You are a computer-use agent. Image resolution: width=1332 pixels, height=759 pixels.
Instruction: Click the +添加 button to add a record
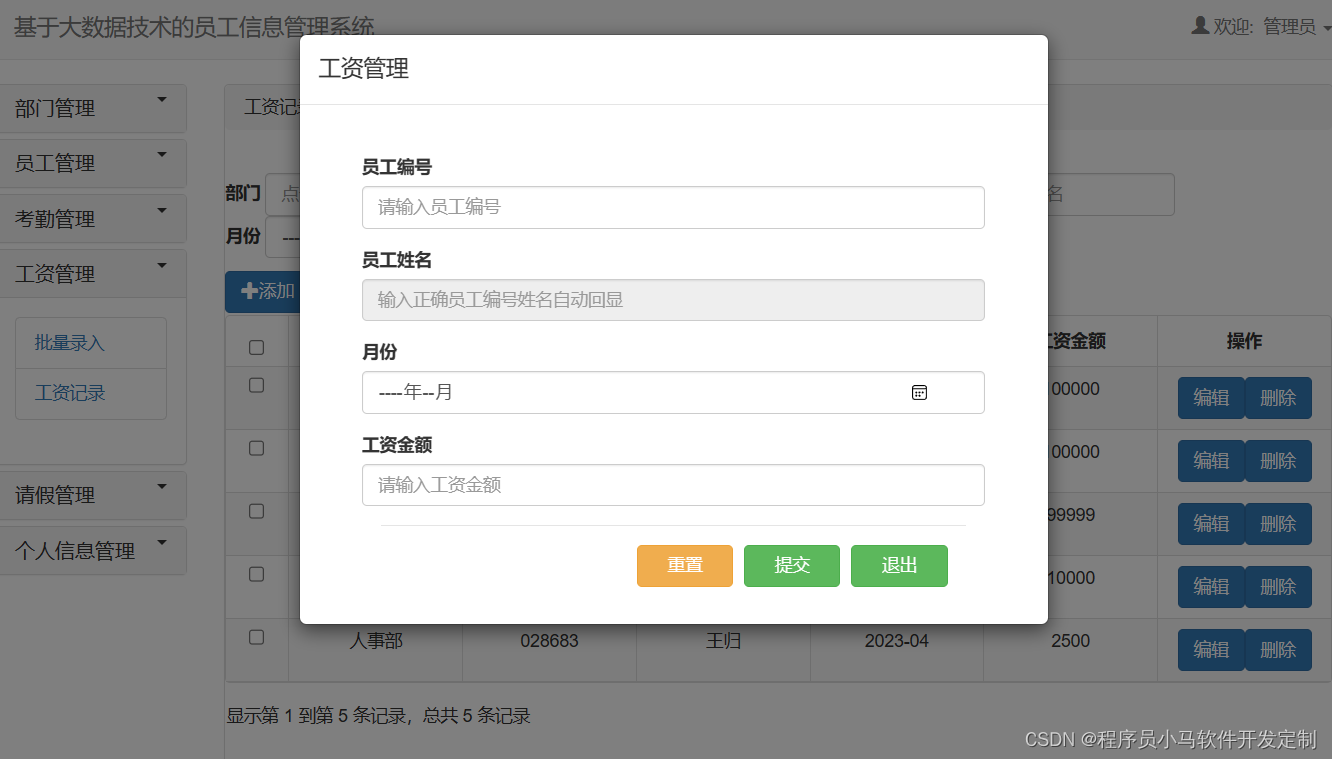pos(263,291)
